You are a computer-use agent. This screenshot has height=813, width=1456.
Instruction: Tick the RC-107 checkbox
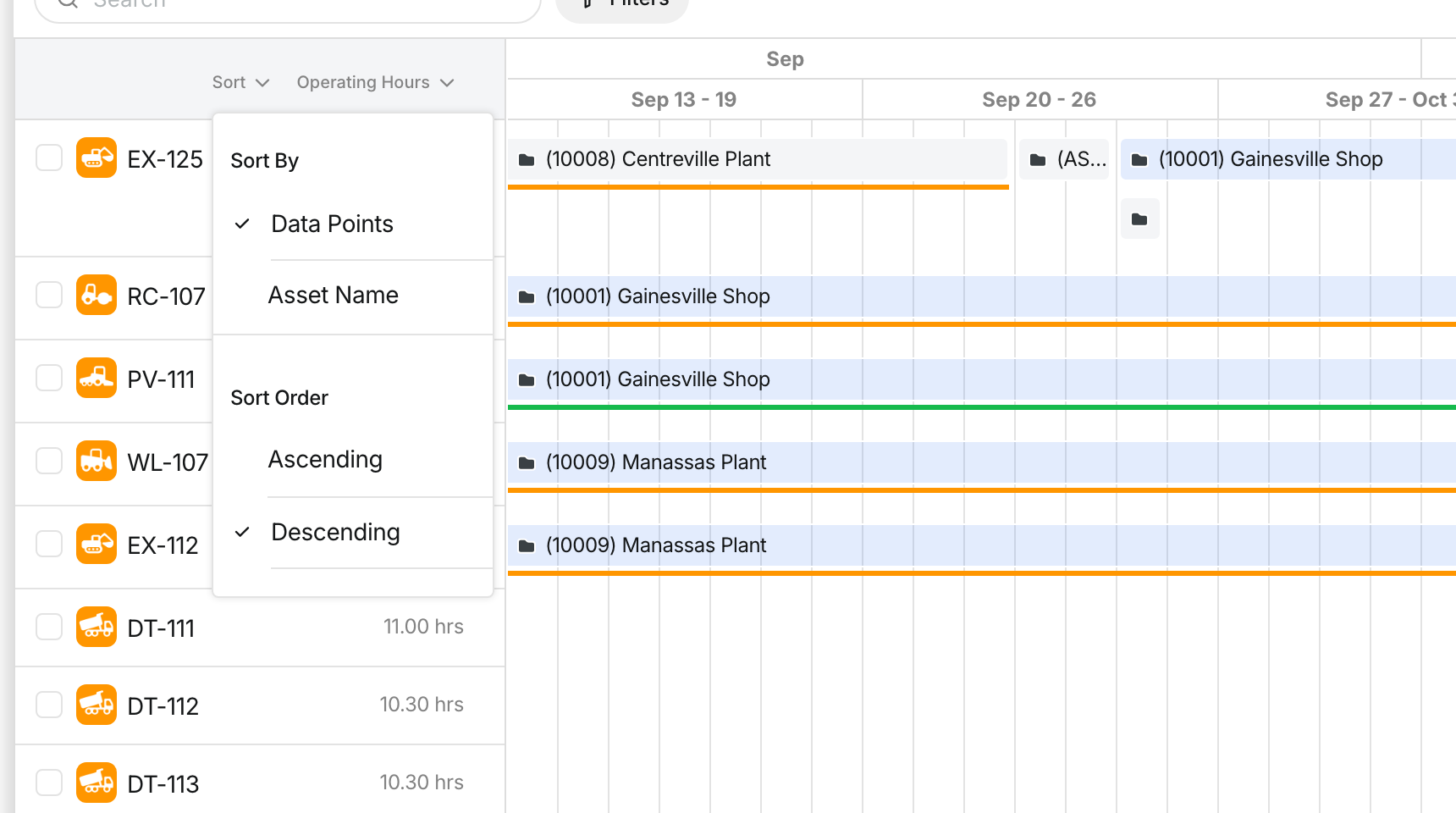pyautogui.click(x=49, y=295)
